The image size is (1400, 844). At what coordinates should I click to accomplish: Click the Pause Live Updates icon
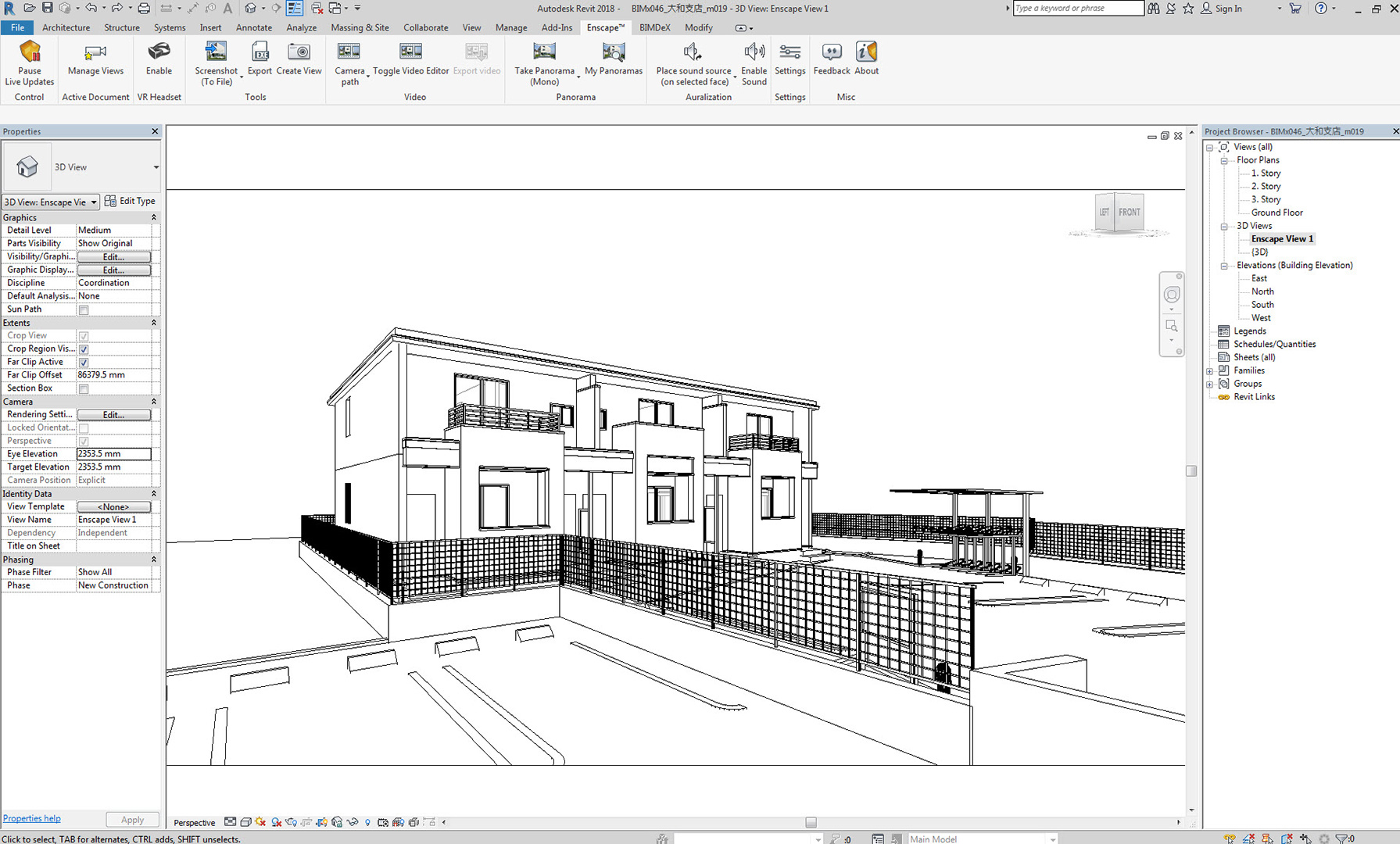tap(30, 52)
